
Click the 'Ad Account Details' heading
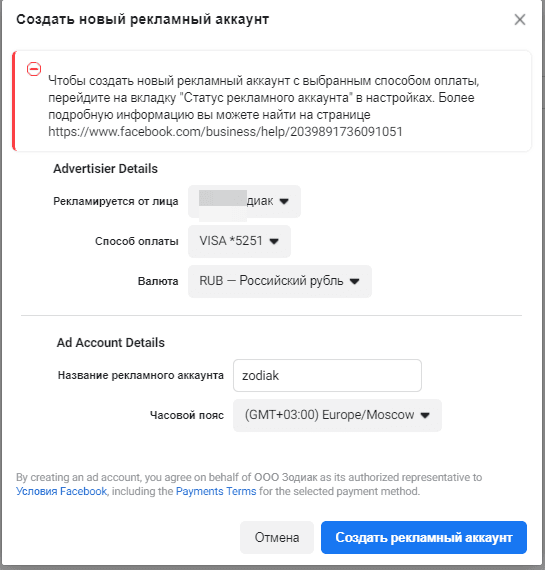tap(111, 342)
